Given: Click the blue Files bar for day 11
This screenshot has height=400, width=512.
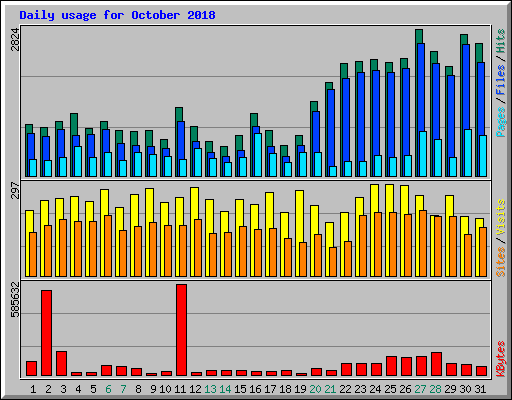Looking at the screenshot, I should click(181, 140).
